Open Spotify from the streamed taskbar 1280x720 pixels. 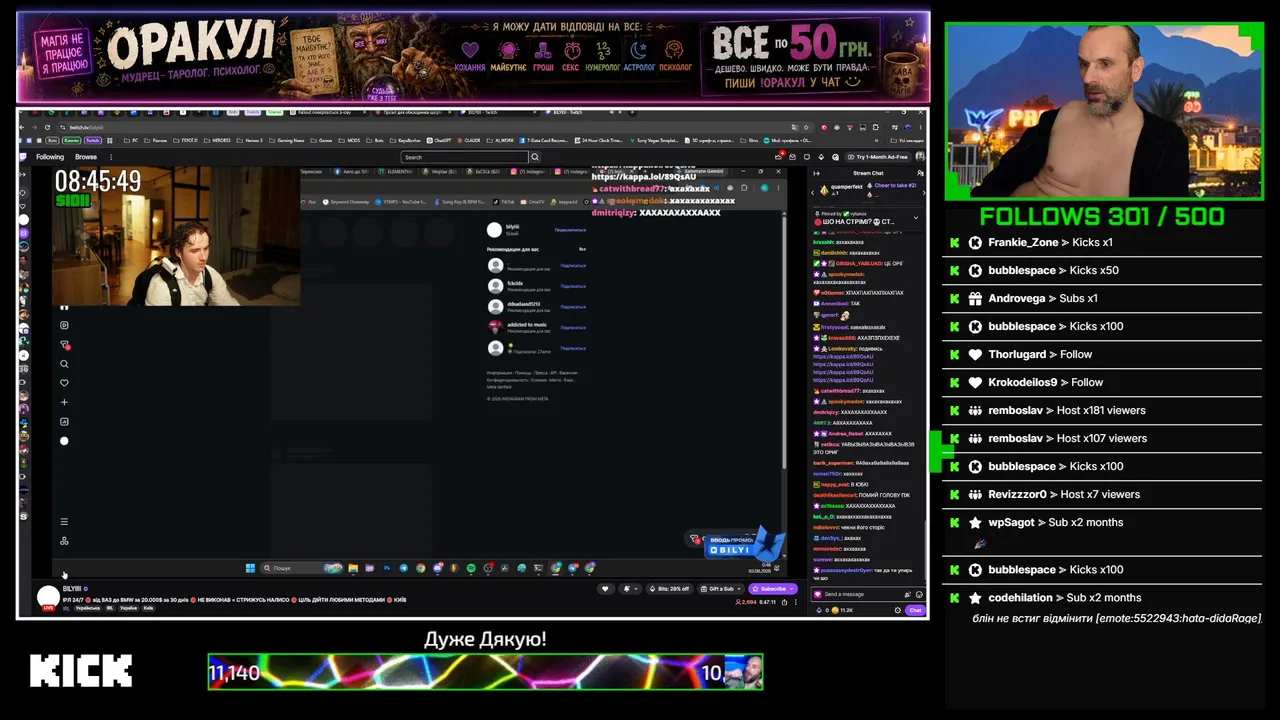click(471, 568)
